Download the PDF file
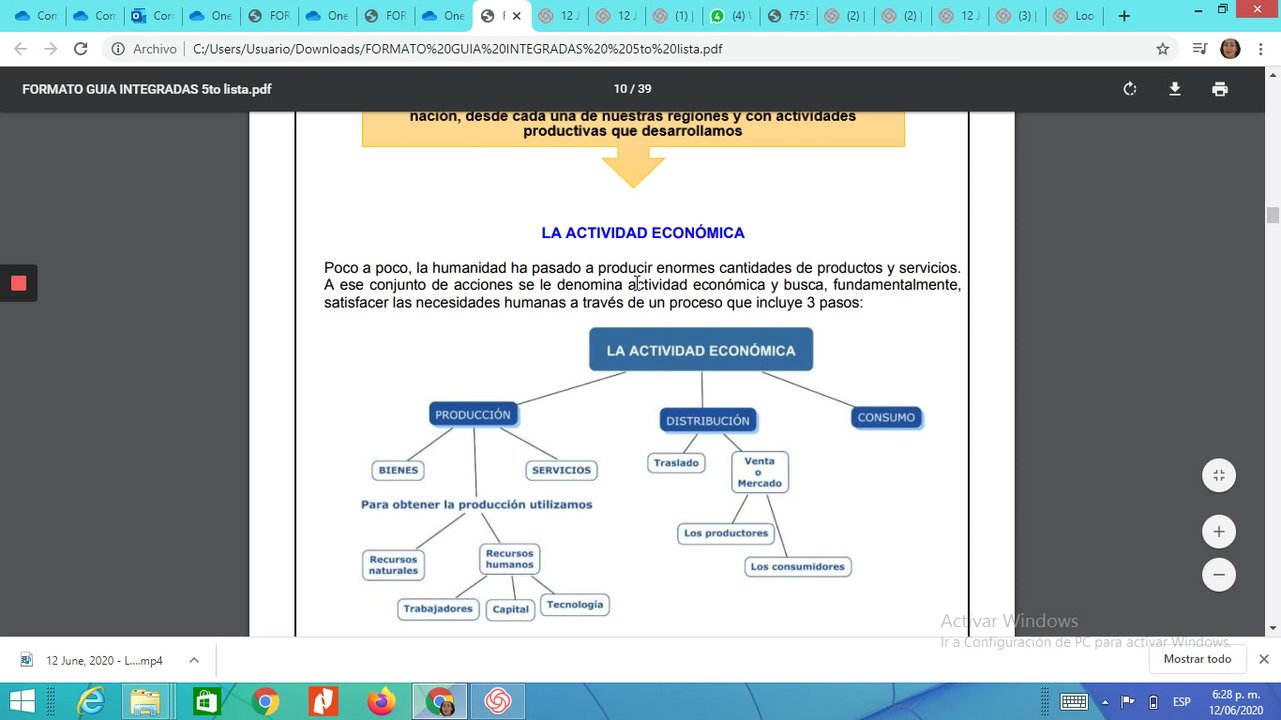1281x720 pixels. (1175, 89)
